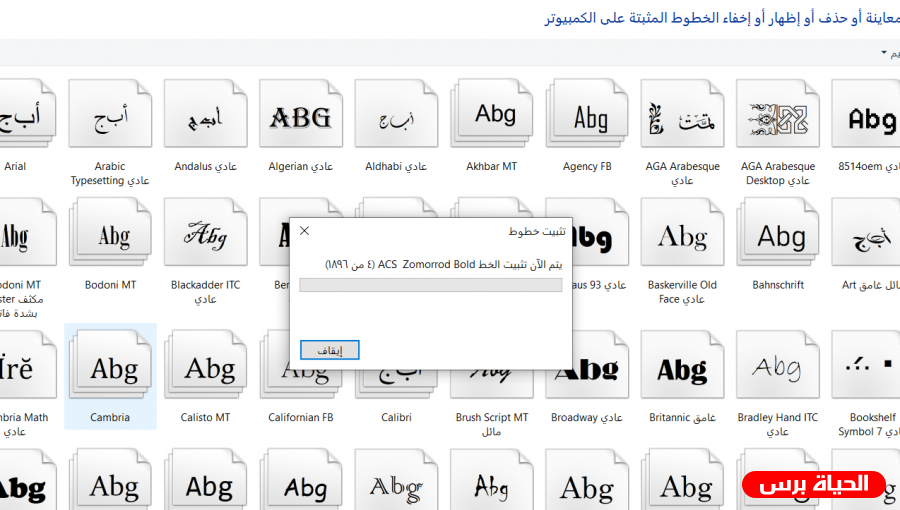Select the Agency FB font
Image resolution: width=900 pixels, height=510 pixels.
click(587, 119)
